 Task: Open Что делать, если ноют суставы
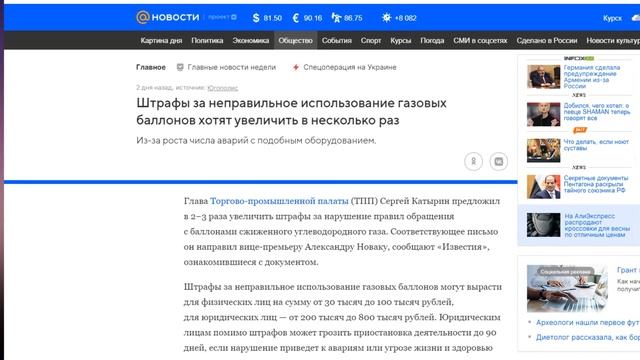click(596, 144)
